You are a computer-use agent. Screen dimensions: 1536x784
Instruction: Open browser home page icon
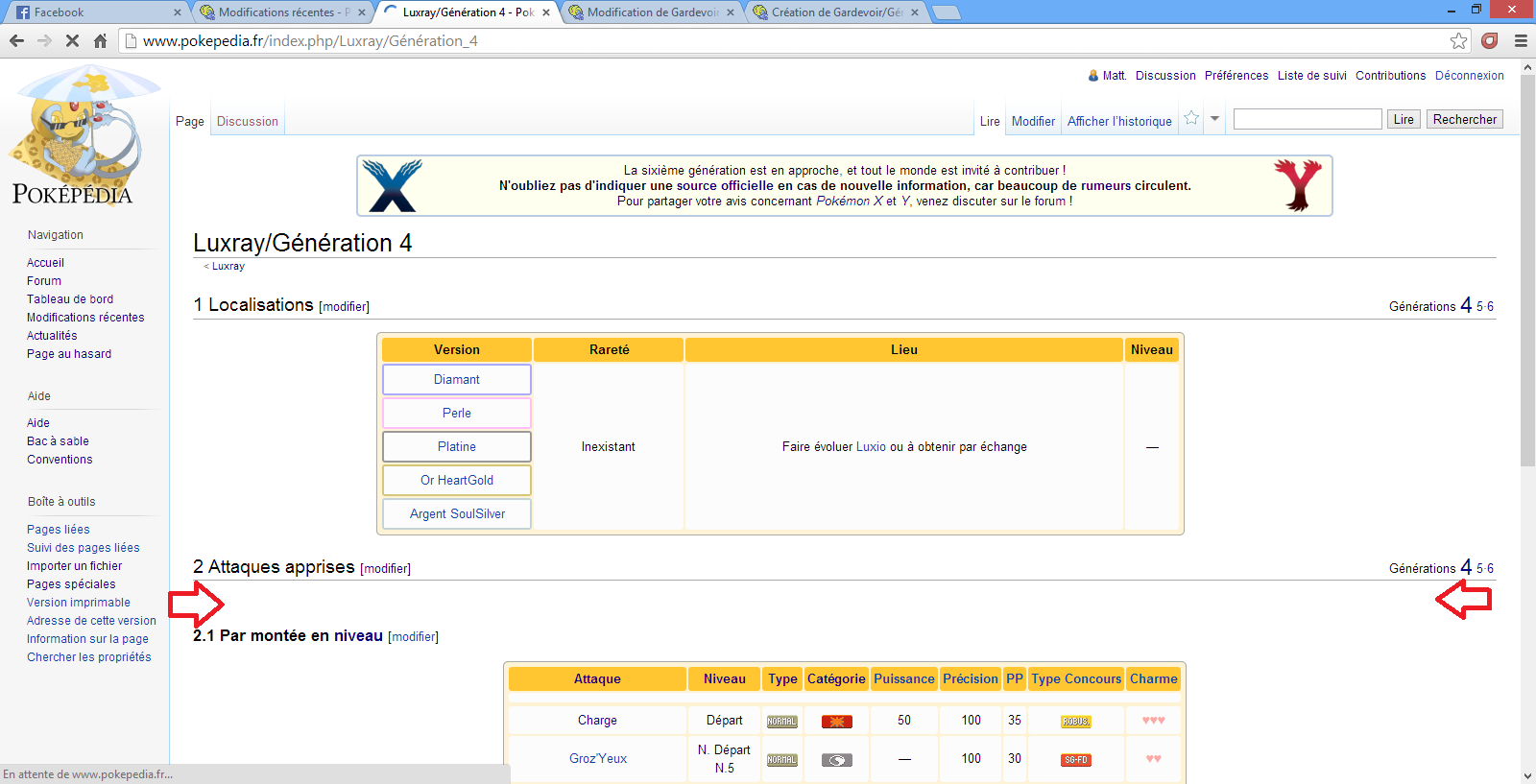point(100,40)
